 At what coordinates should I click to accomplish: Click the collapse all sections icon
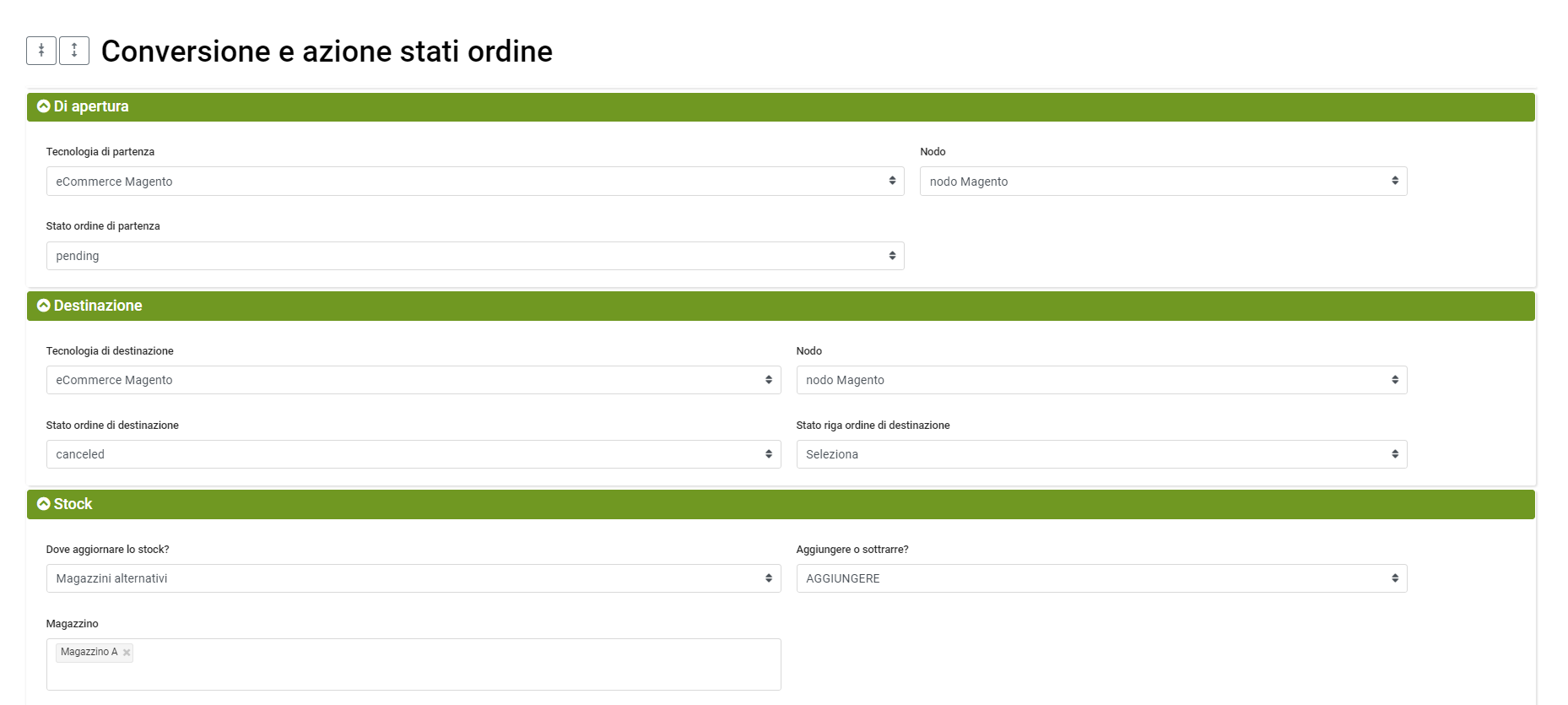(41, 51)
